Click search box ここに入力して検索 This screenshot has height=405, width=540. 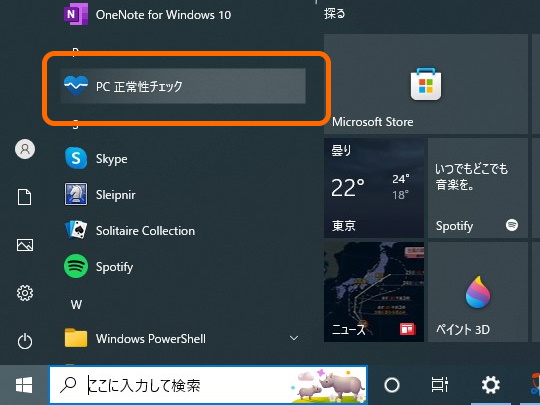(208, 385)
